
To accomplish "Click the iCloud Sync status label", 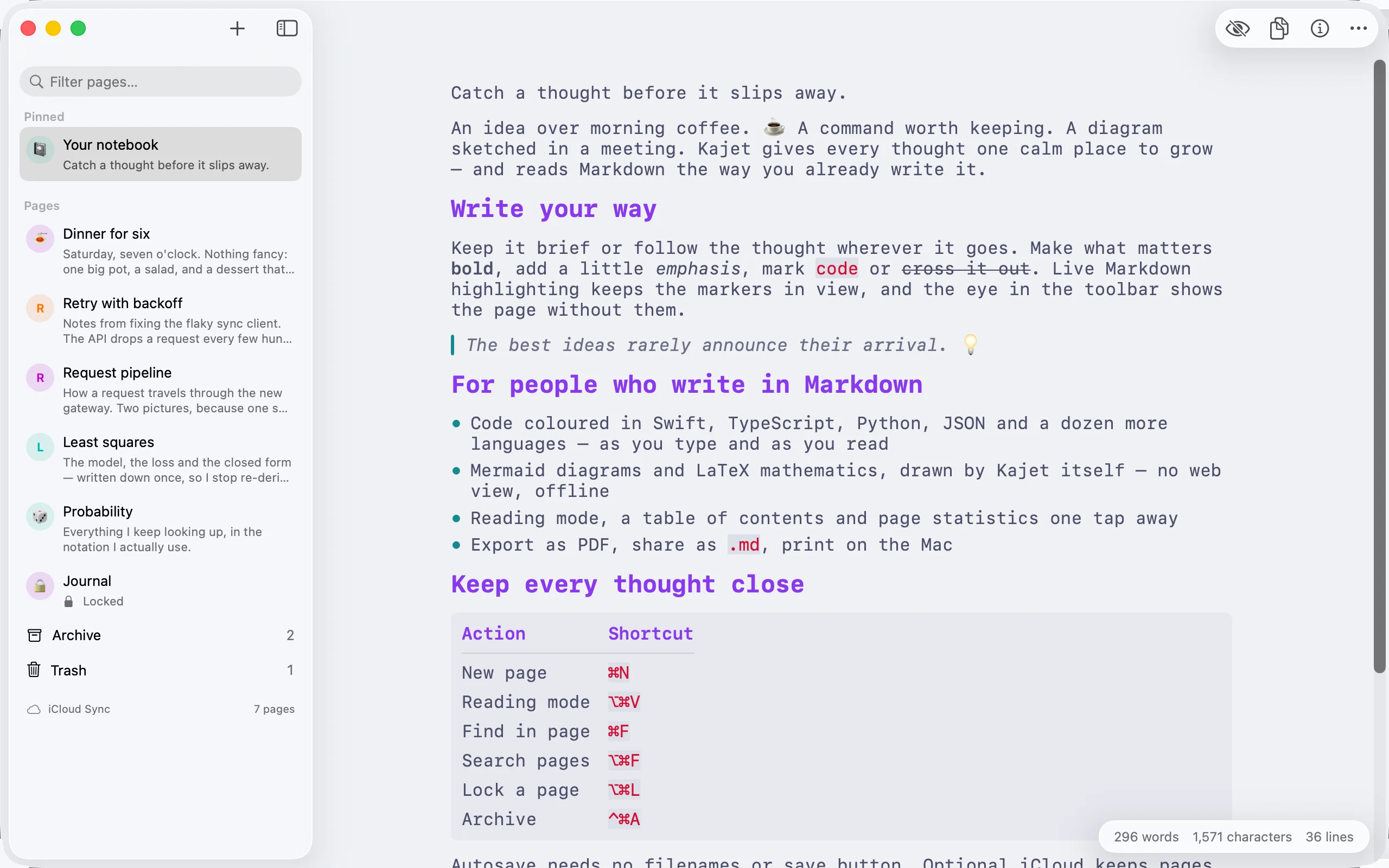I will tap(79, 709).
